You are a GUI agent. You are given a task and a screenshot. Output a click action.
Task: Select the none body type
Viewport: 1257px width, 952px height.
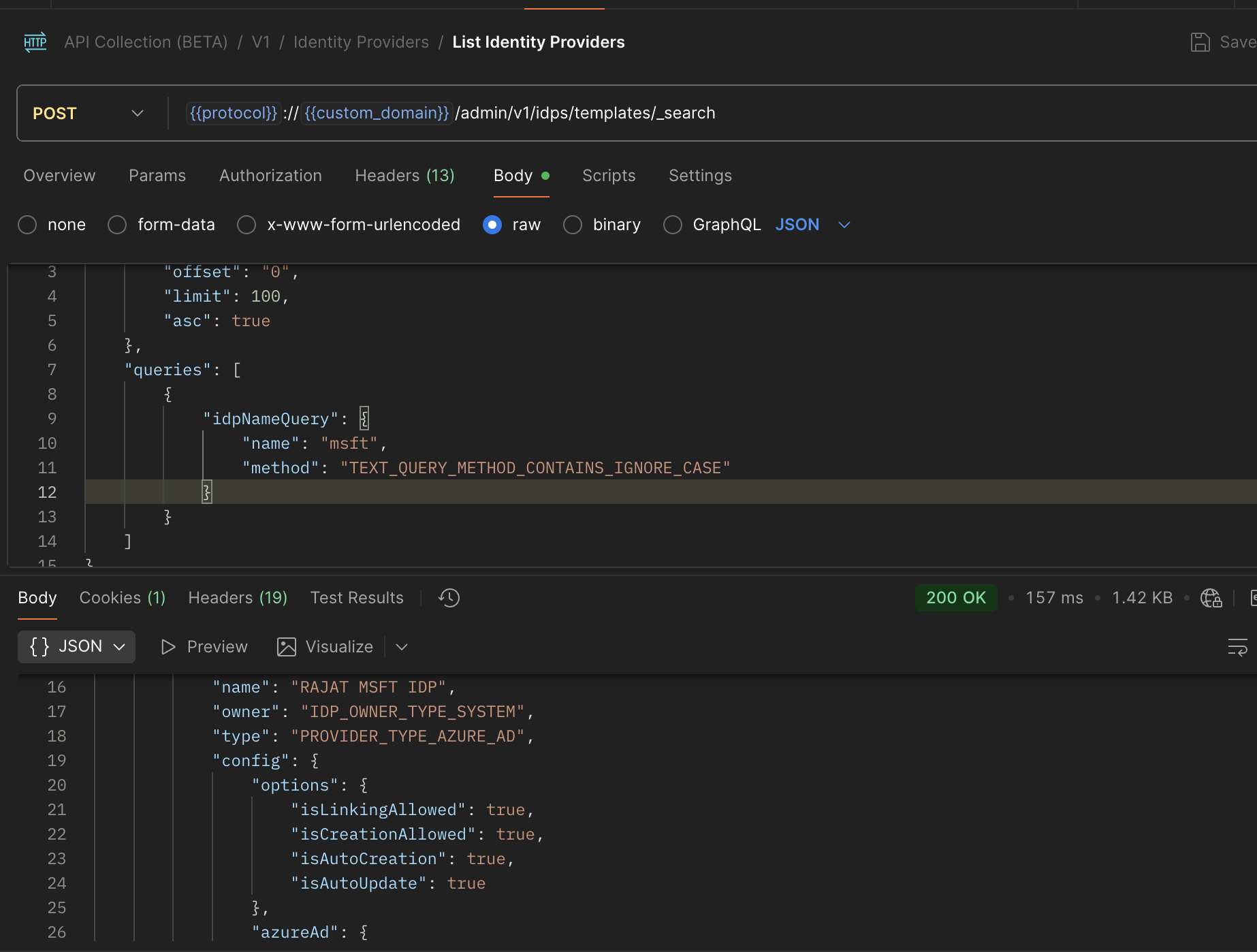[x=27, y=225]
